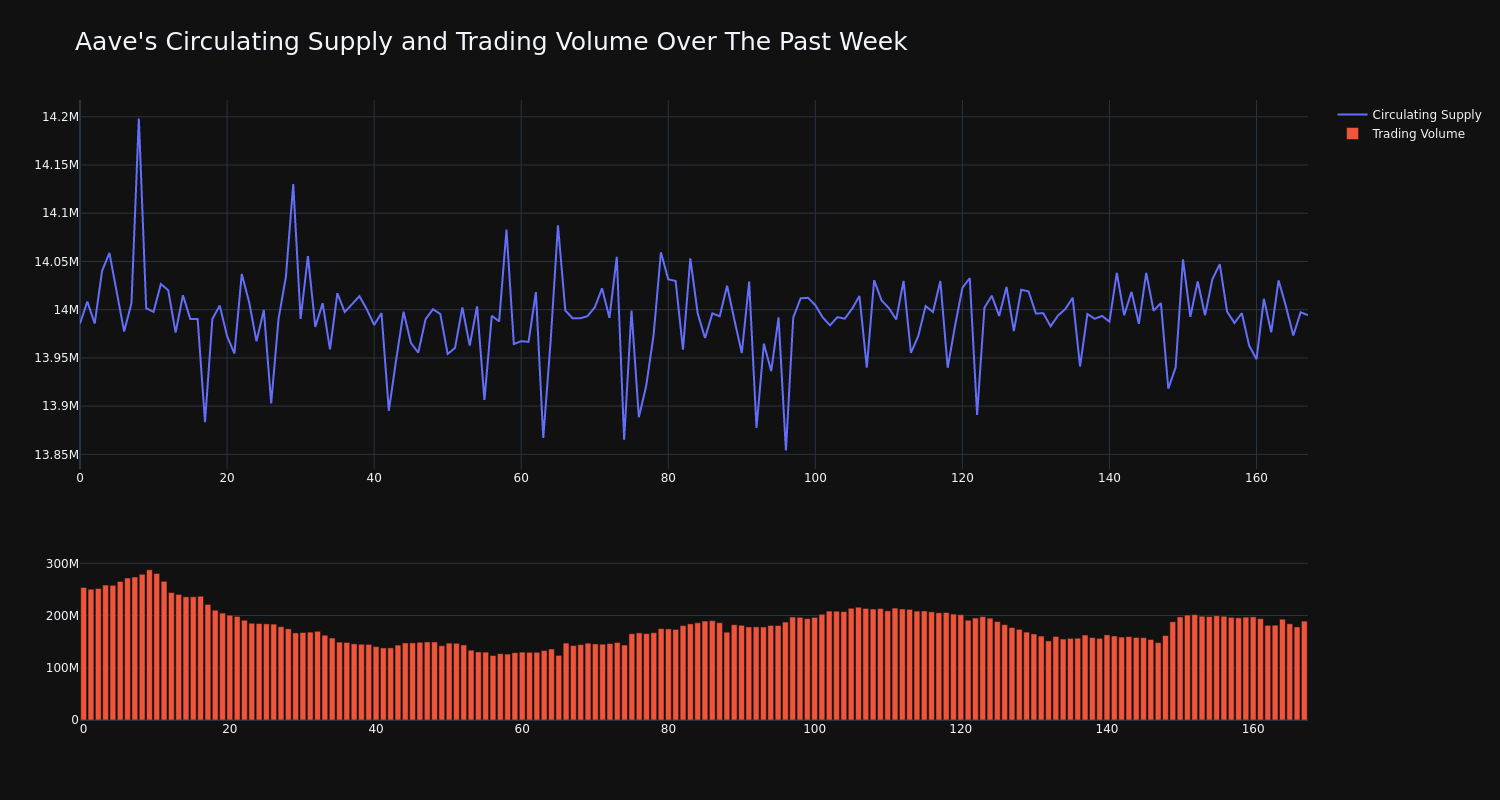Click the 14.2M y-axis label
Viewport: 1500px width, 800px height.
pos(60,117)
